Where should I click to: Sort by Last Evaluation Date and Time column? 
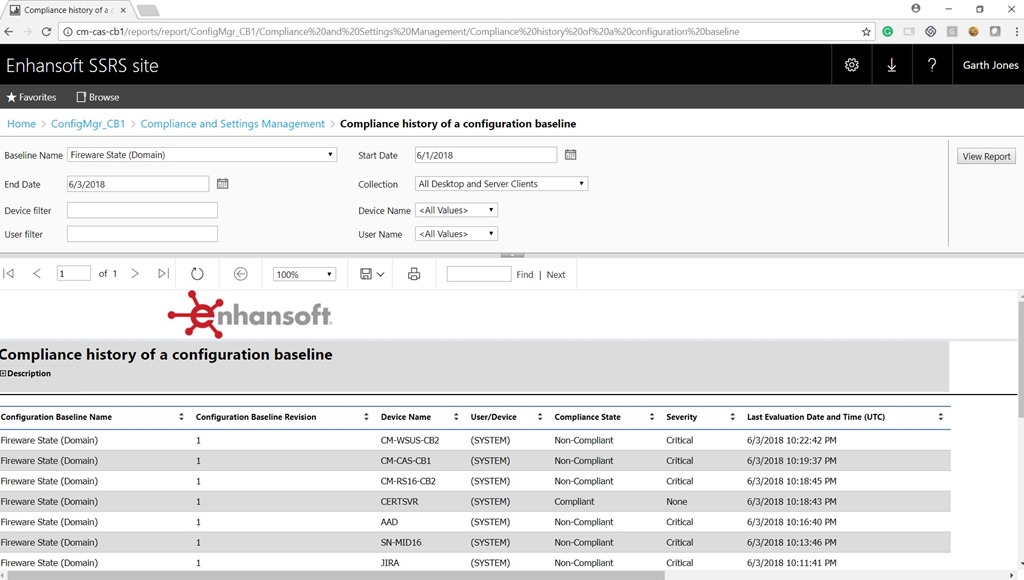click(x=941, y=417)
